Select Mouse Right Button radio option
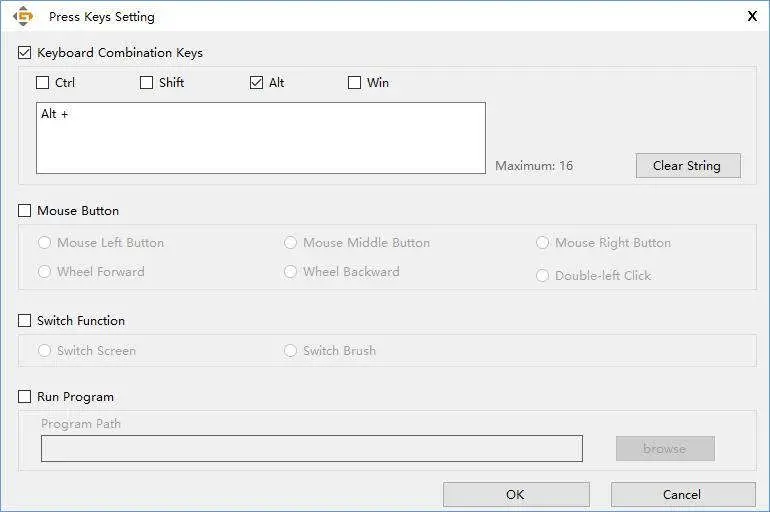The image size is (770, 512). tap(543, 243)
